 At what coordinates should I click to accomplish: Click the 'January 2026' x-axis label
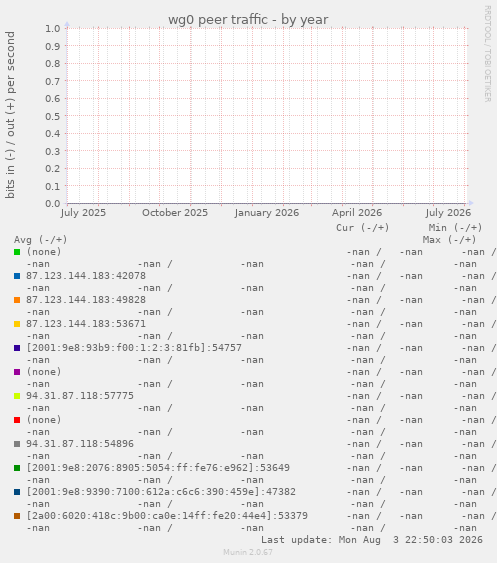[x=267, y=213]
